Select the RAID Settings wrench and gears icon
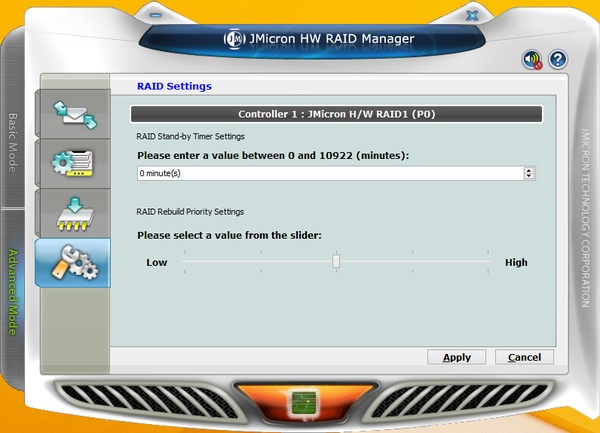The image size is (600, 433). pos(73,263)
